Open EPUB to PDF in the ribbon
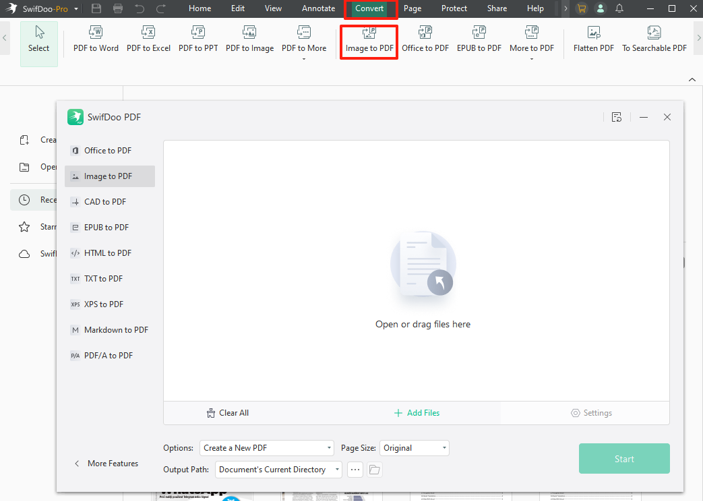 click(479, 39)
